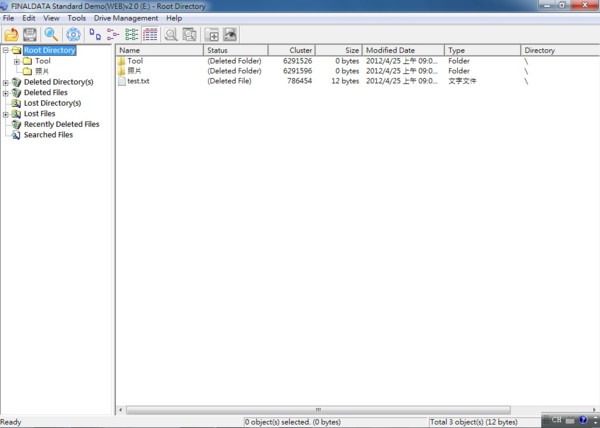
Task: Click the image preview toolbar icon
Action: tap(229, 35)
